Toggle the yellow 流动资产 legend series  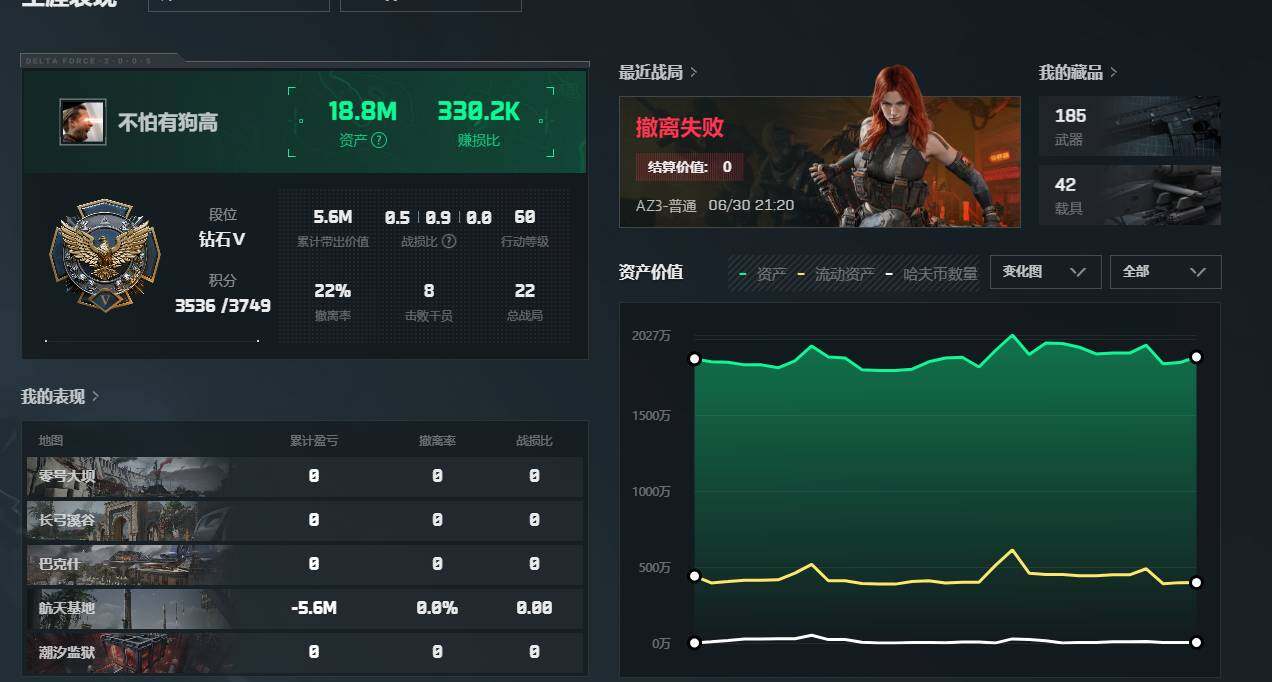[835, 273]
